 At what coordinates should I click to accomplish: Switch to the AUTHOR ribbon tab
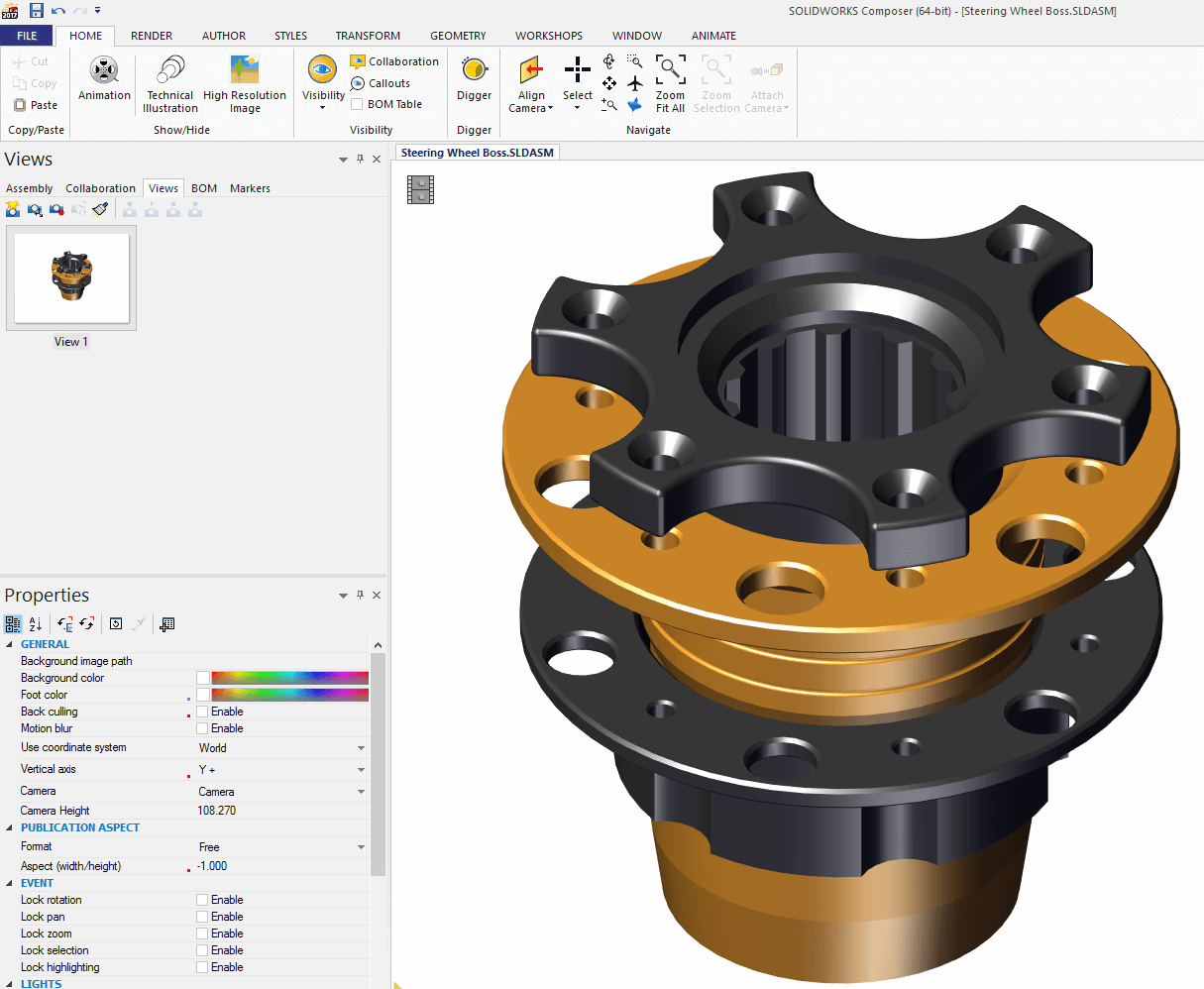224,36
